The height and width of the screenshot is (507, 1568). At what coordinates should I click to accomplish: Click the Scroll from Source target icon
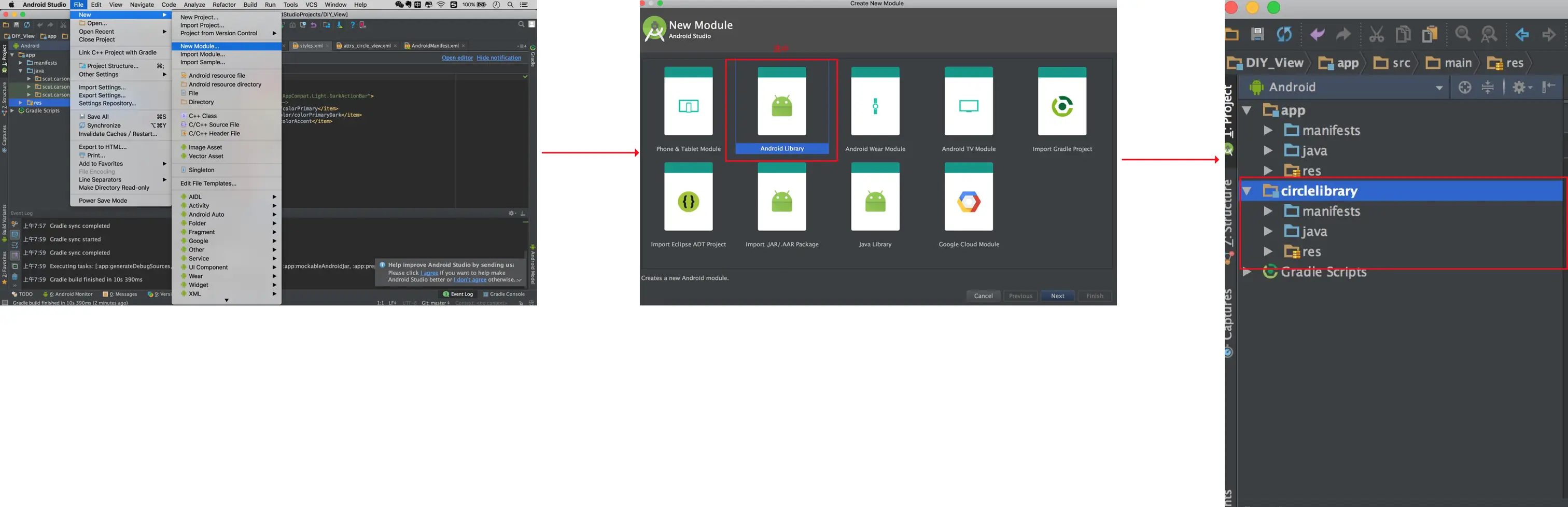(x=1465, y=88)
